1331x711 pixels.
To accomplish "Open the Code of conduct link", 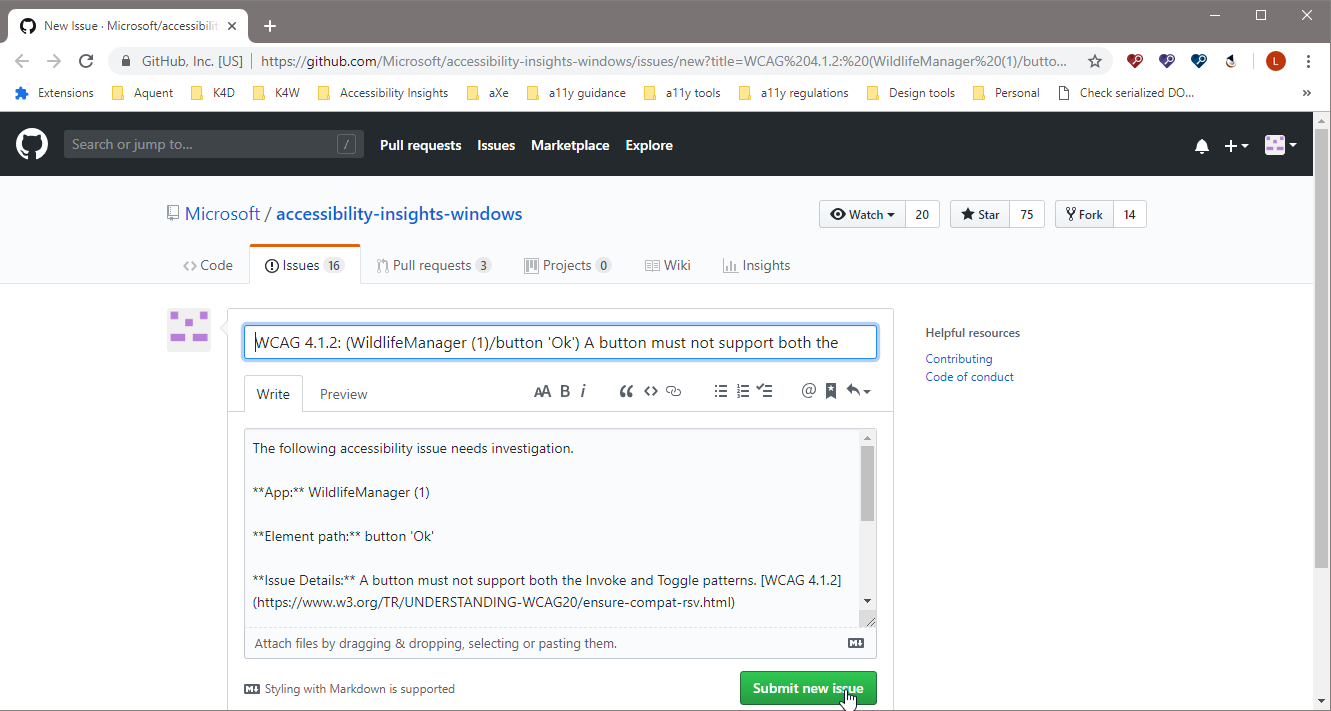I will [969, 377].
